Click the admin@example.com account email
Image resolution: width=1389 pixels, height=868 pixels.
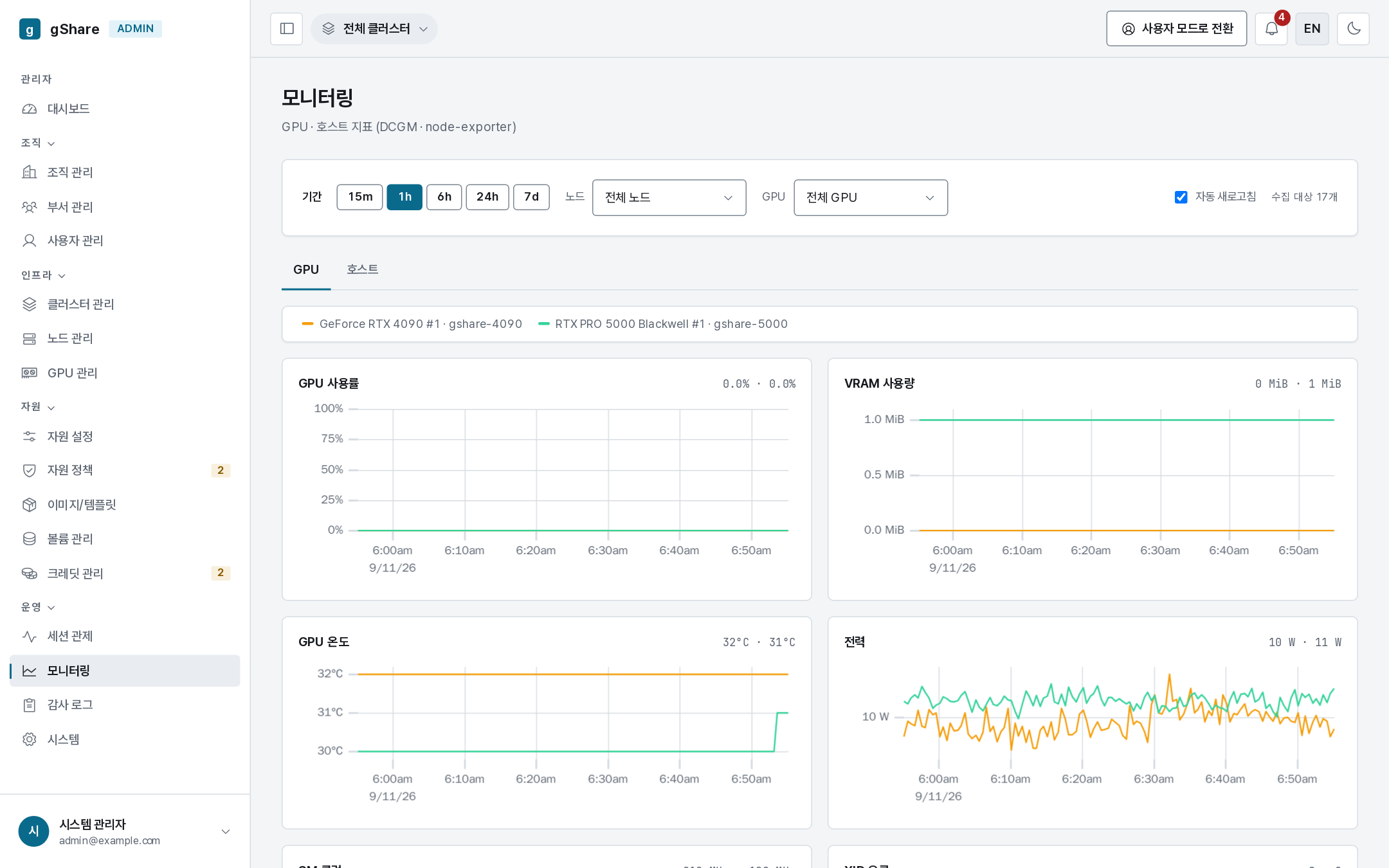pos(109,841)
